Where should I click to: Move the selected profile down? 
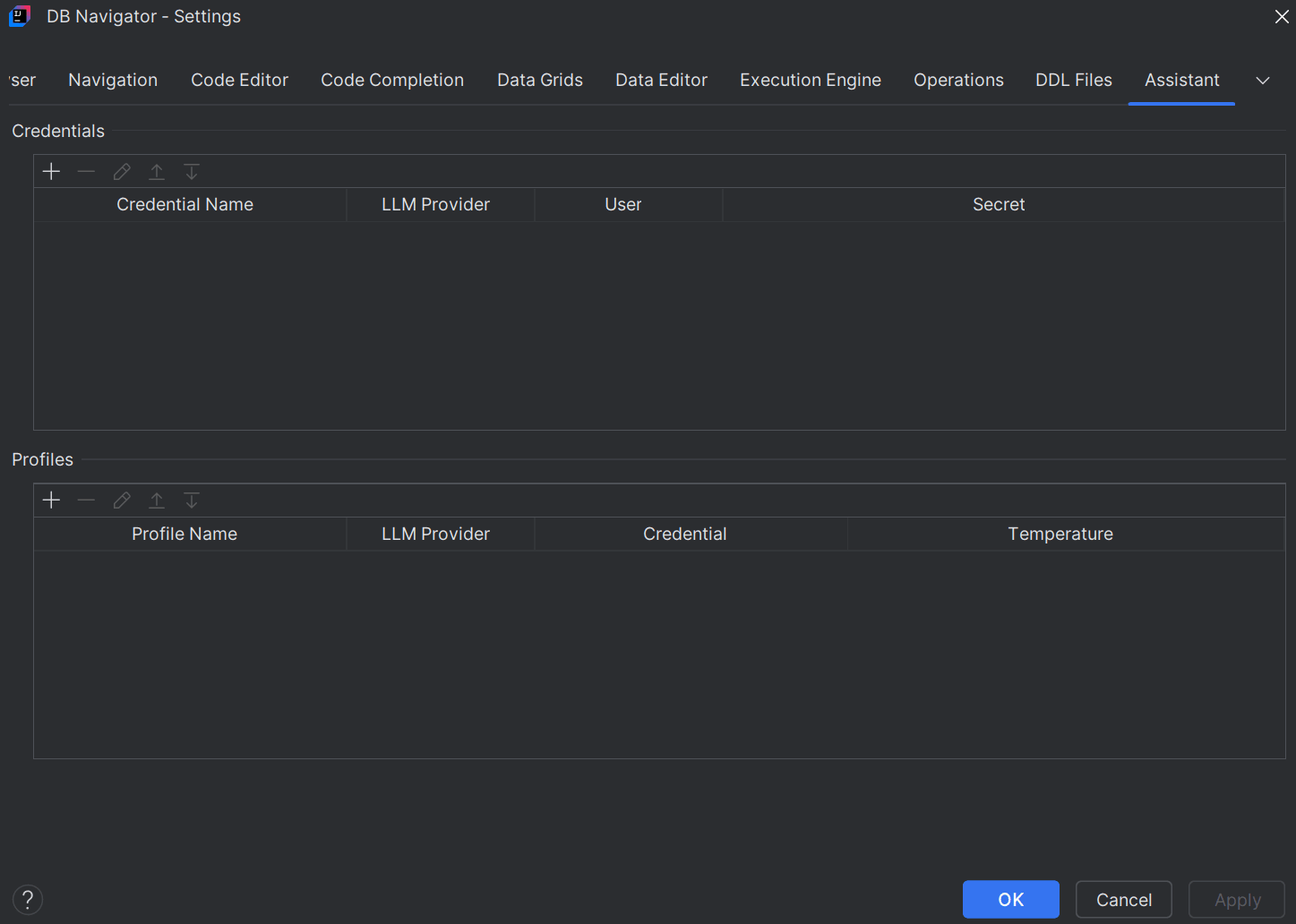pyautogui.click(x=191, y=500)
